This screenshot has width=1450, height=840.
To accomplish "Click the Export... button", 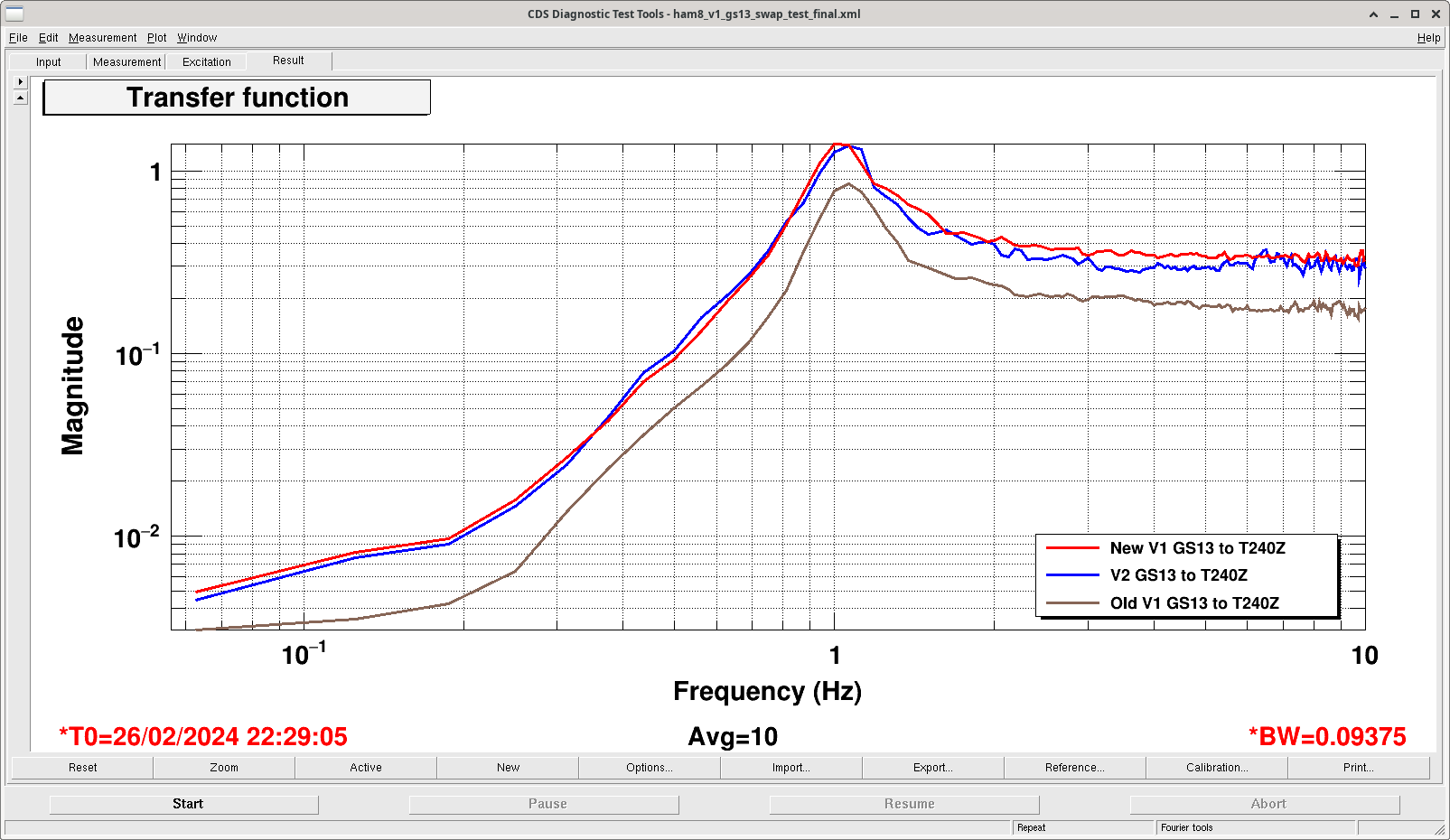I will [933, 768].
